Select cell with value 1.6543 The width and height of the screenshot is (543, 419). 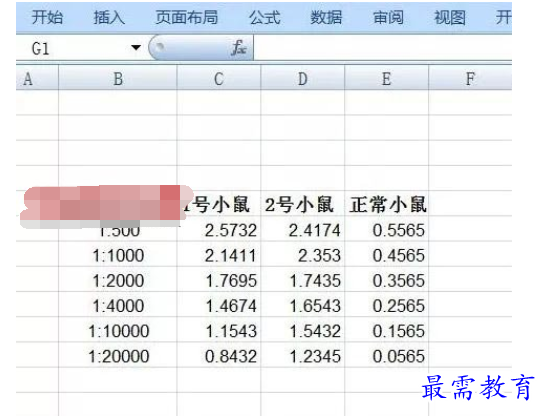point(303,305)
